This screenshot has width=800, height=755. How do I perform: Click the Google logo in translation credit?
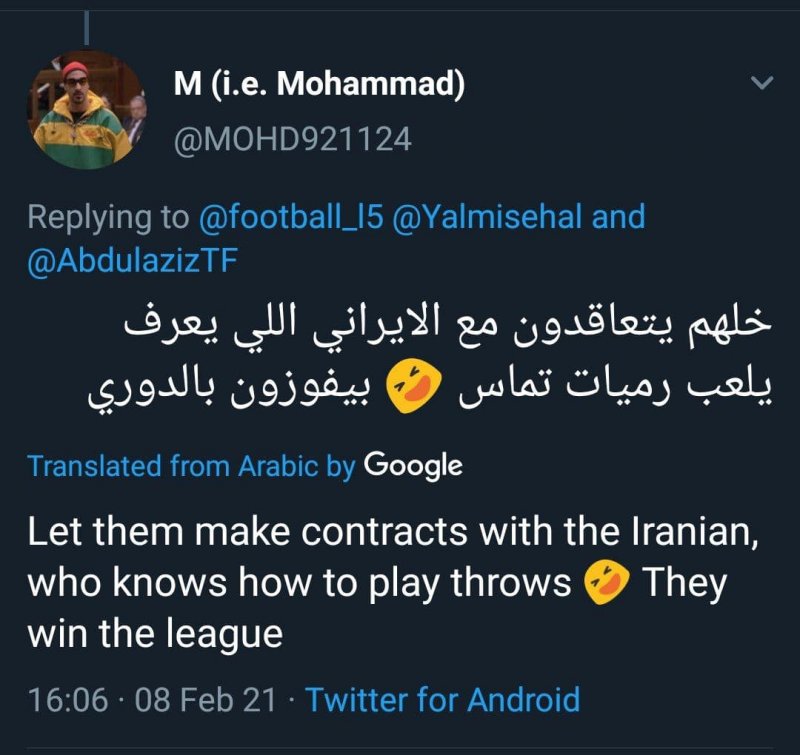[413, 465]
